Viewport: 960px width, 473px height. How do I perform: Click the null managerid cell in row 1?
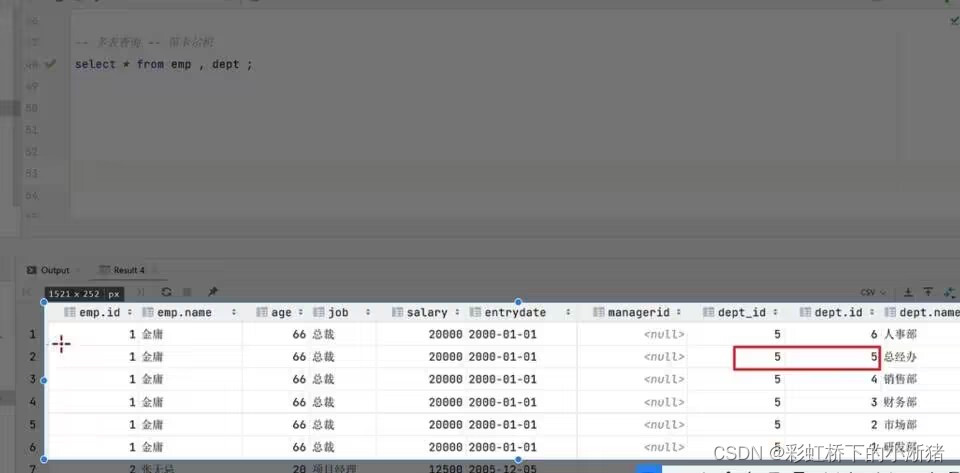click(x=664, y=335)
